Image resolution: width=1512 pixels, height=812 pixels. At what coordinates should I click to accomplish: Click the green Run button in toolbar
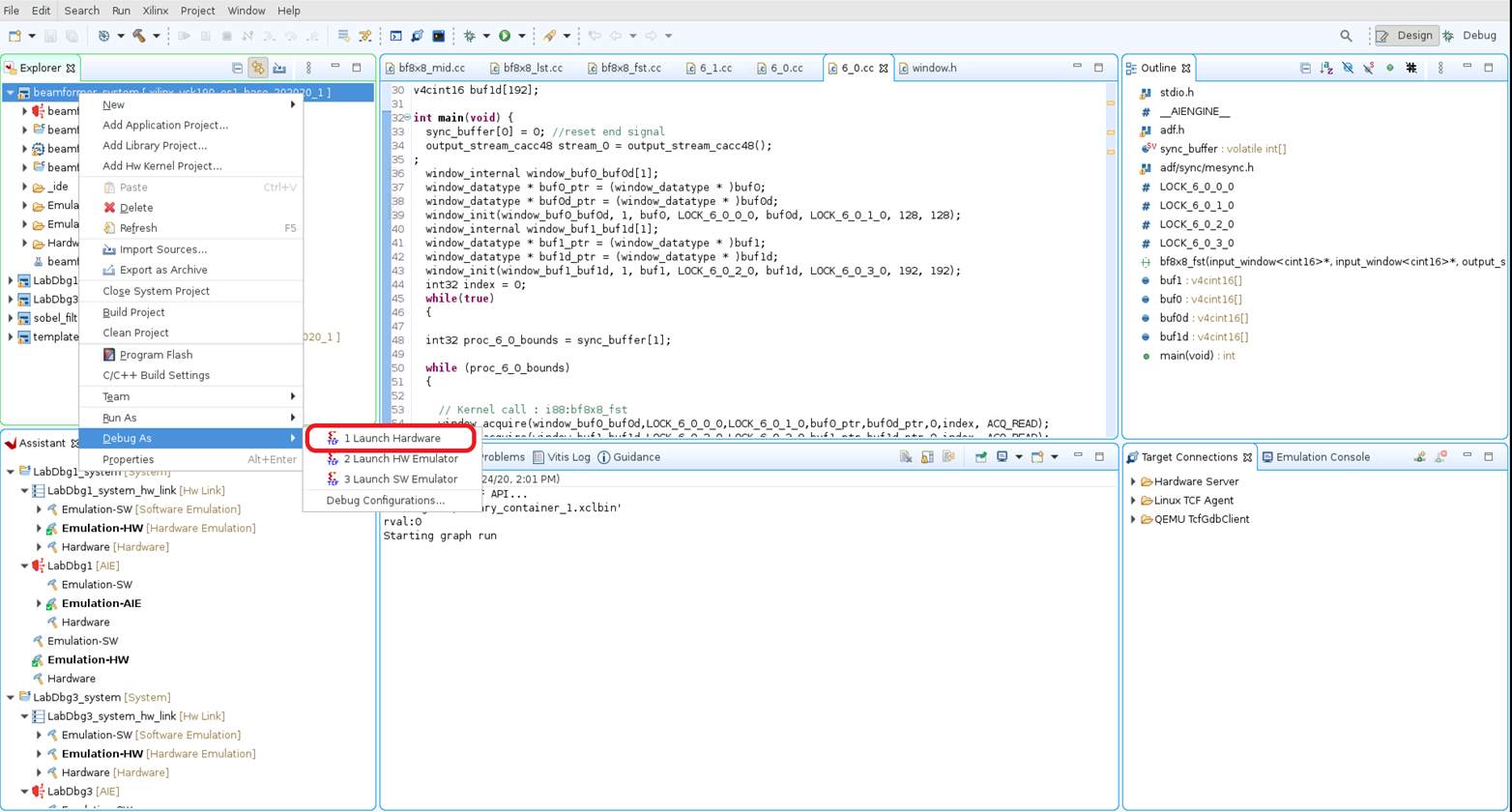[505, 36]
